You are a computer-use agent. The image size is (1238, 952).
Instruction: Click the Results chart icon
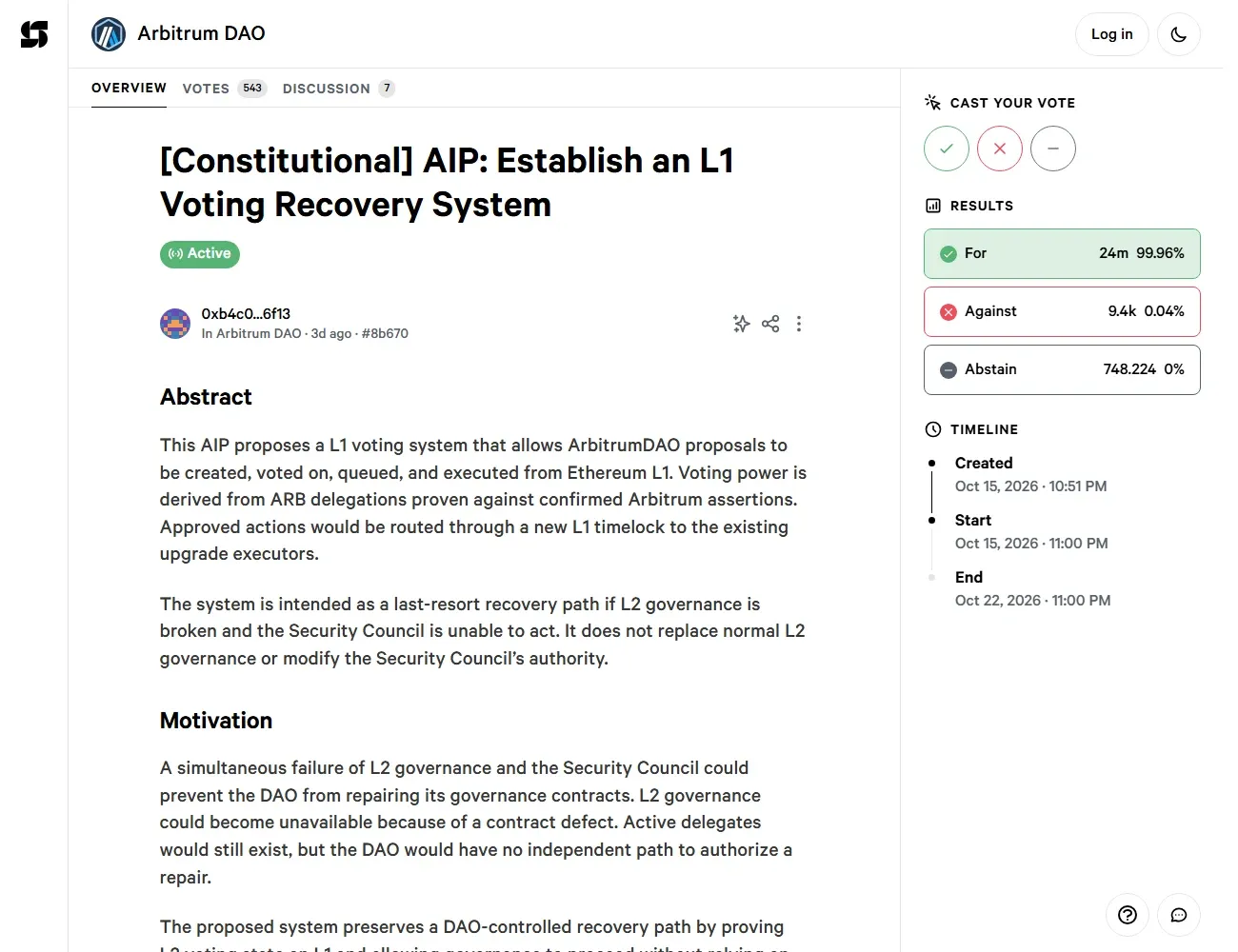point(933,206)
